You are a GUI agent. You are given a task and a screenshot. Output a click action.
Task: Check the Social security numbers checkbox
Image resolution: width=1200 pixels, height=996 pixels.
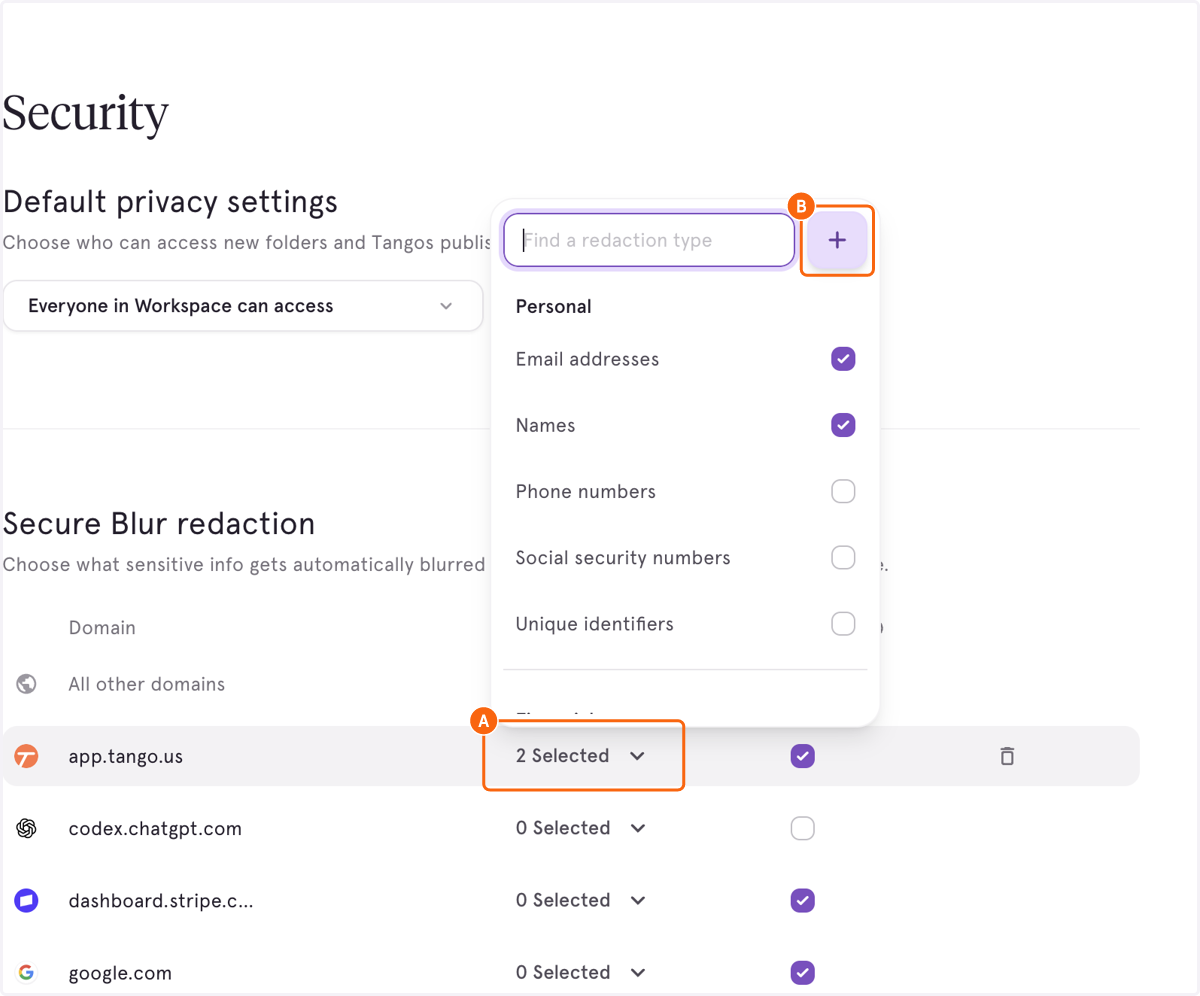click(x=843, y=557)
